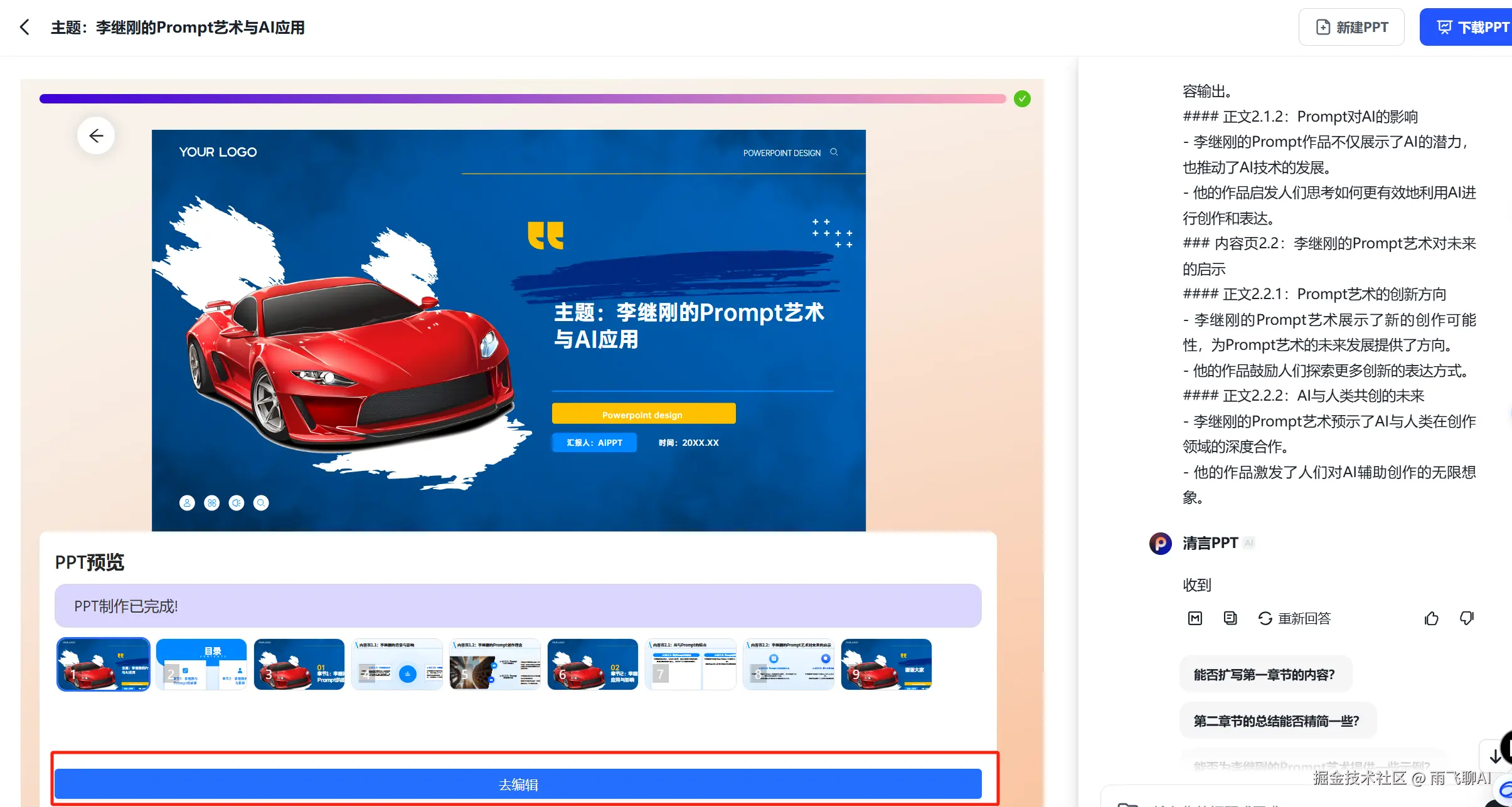Click the thumbs down icon
This screenshot has width=1512, height=807.
click(x=1466, y=618)
